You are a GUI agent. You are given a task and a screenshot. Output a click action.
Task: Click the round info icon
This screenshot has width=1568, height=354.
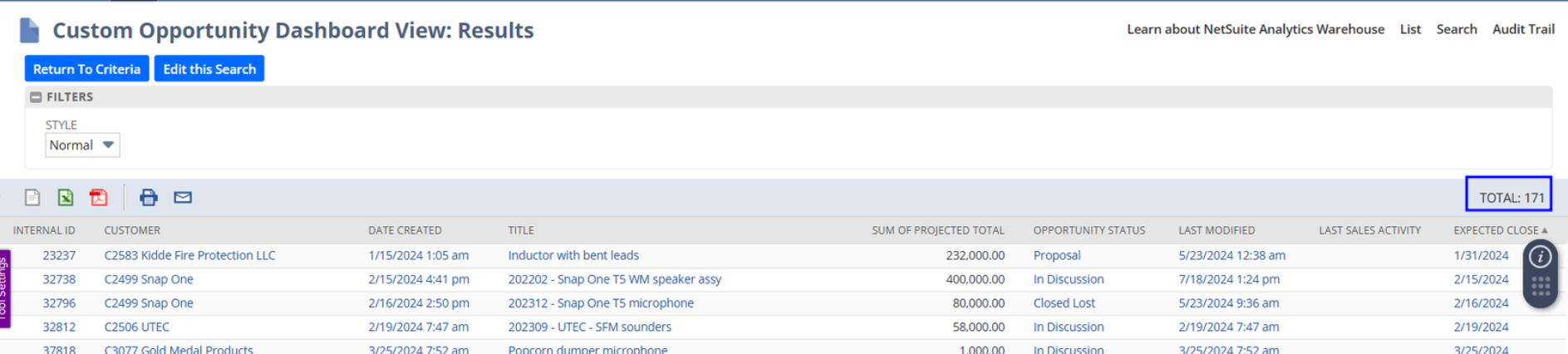coord(1540,257)
